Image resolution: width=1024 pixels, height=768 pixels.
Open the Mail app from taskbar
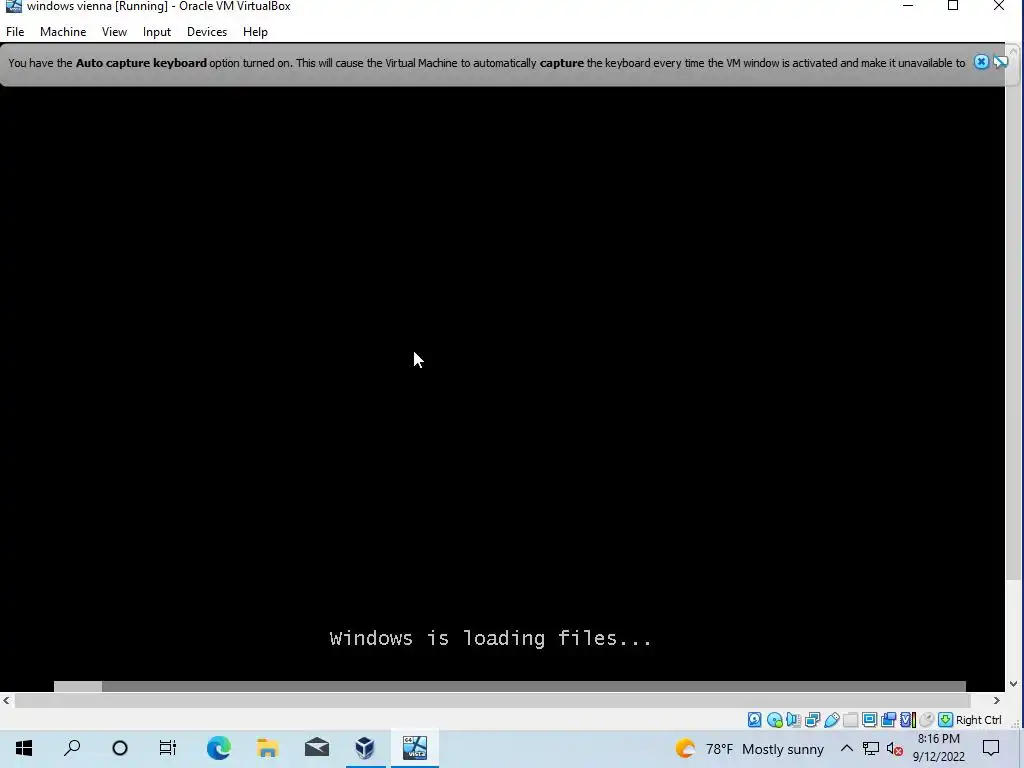tap(317, 748)
